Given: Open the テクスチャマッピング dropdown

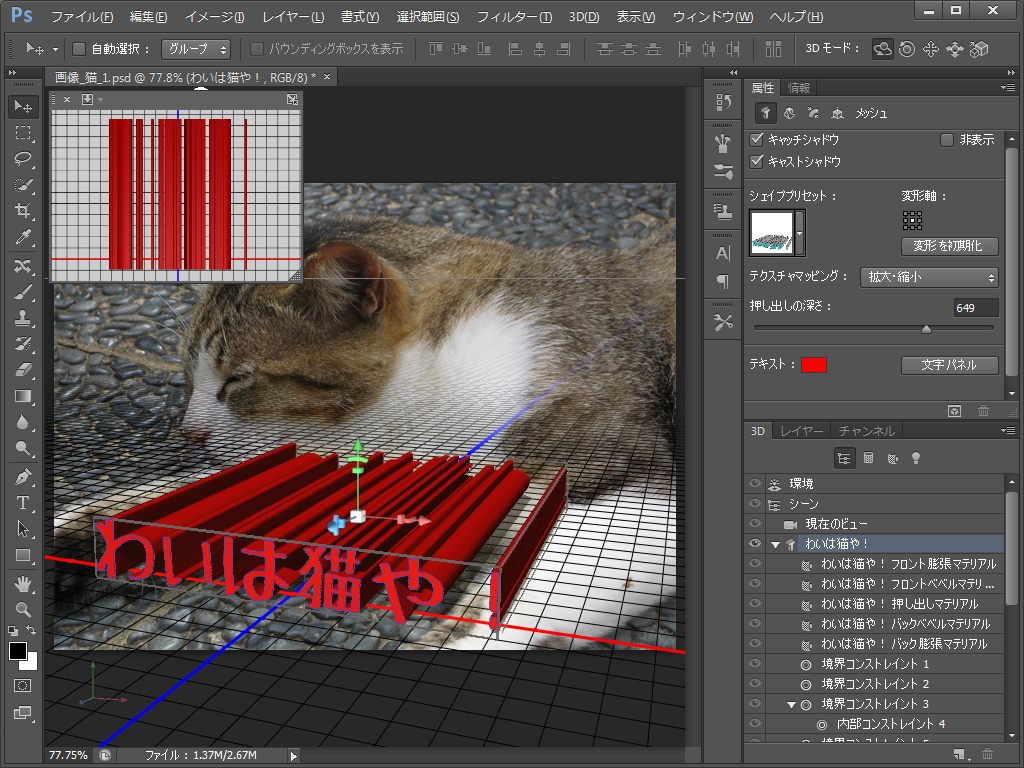Looking at the screenshot, I should coord(930,278).
